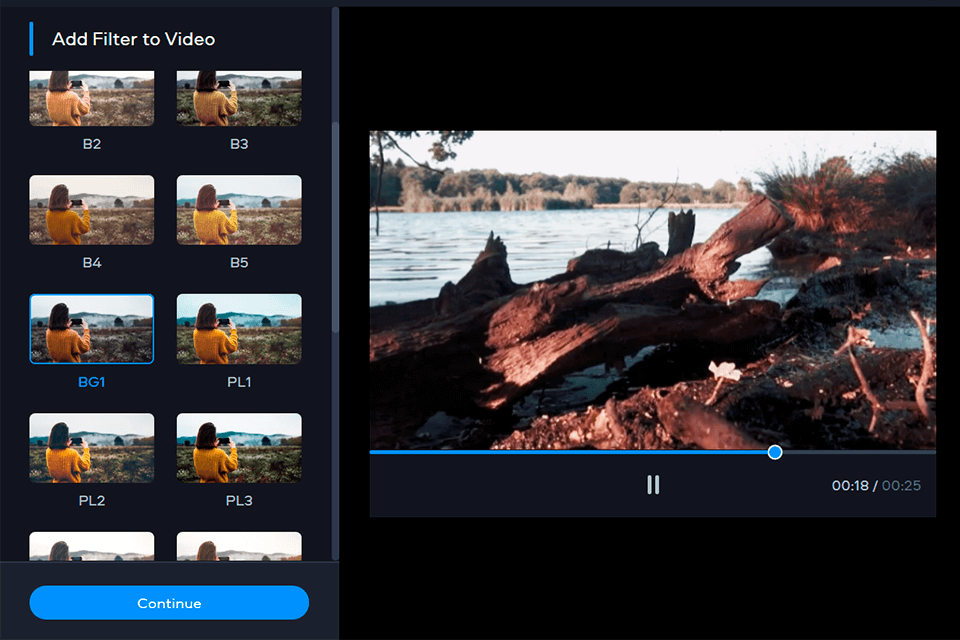The image size is (960, 640).
Task: Click the B5 filter label text
Action: point(239,263)
